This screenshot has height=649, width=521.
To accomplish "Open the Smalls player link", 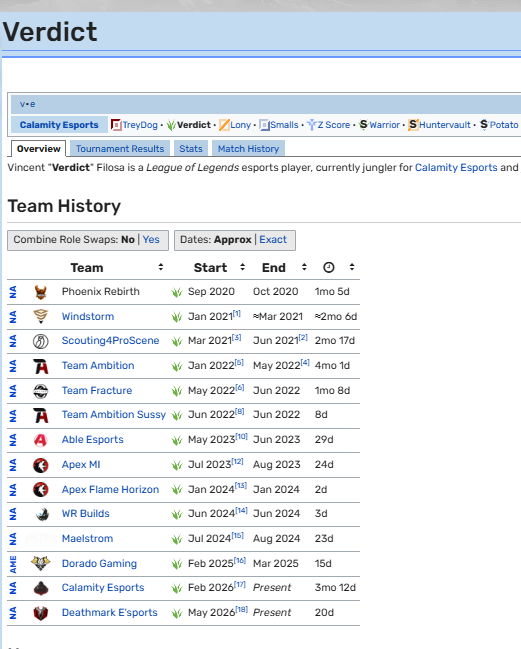I will click(x=284, y=125).
